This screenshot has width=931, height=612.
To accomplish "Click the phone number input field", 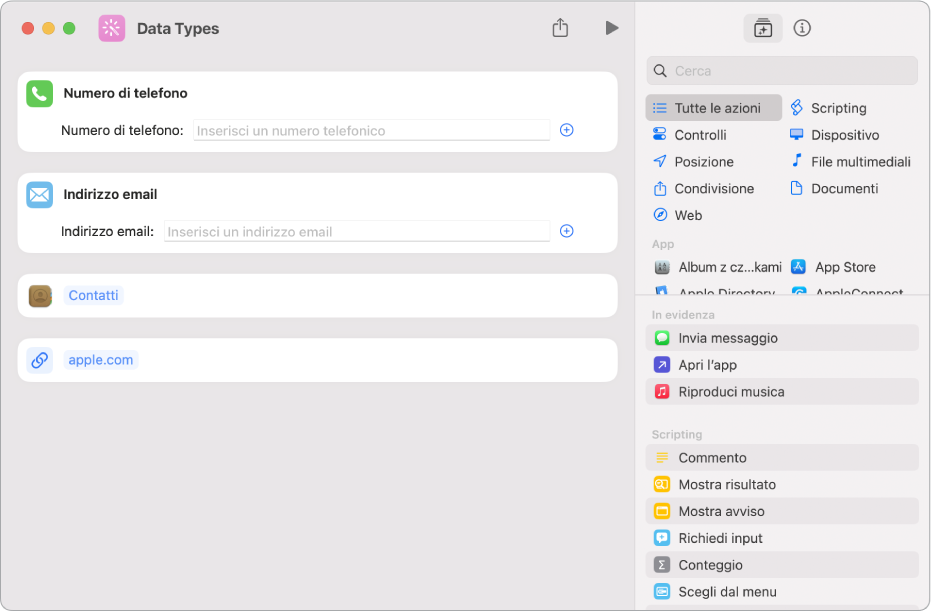I will (x=371, y=130).
